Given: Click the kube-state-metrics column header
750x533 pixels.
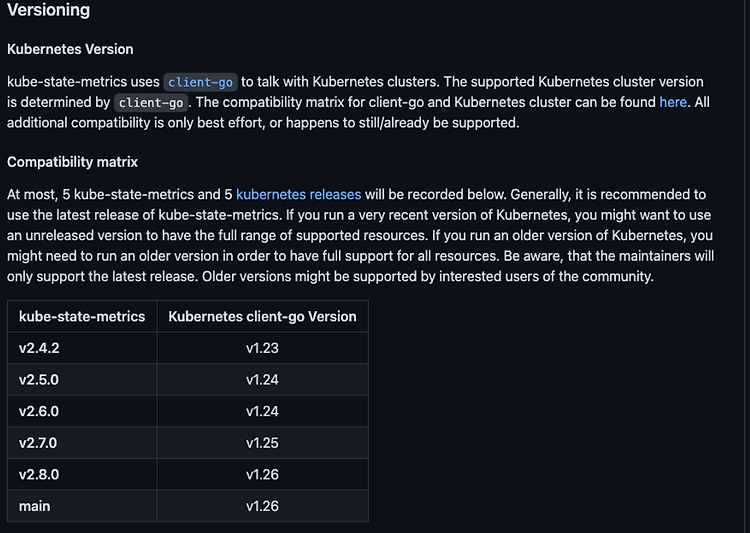Looking at the screenshot, I should tap(82, 316).
